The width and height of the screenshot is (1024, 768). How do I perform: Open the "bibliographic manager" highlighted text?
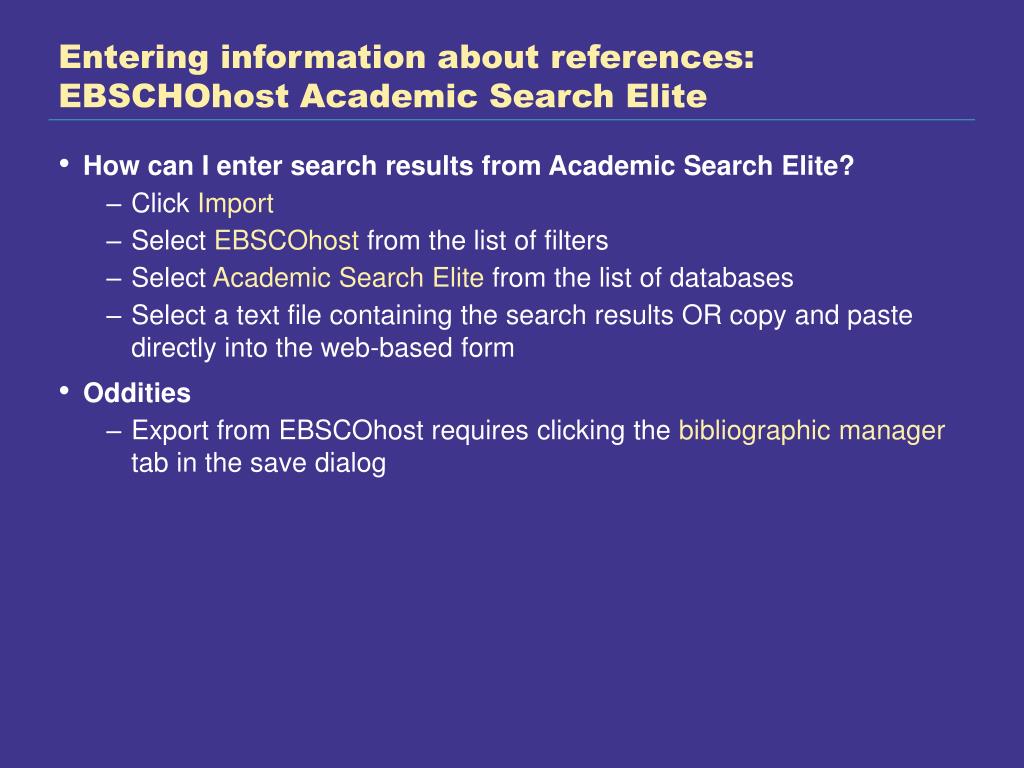pos(812,431)
